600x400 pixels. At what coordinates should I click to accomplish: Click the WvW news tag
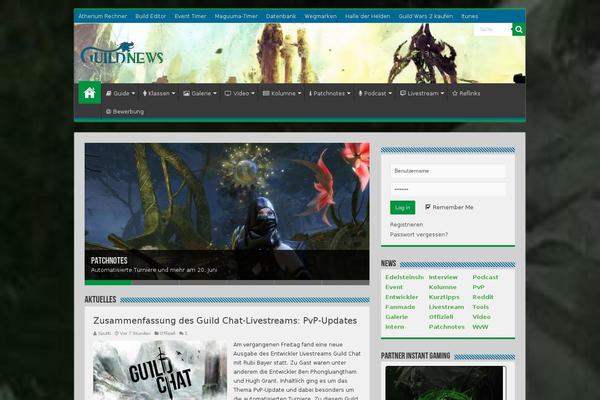[x=480, y=327]
